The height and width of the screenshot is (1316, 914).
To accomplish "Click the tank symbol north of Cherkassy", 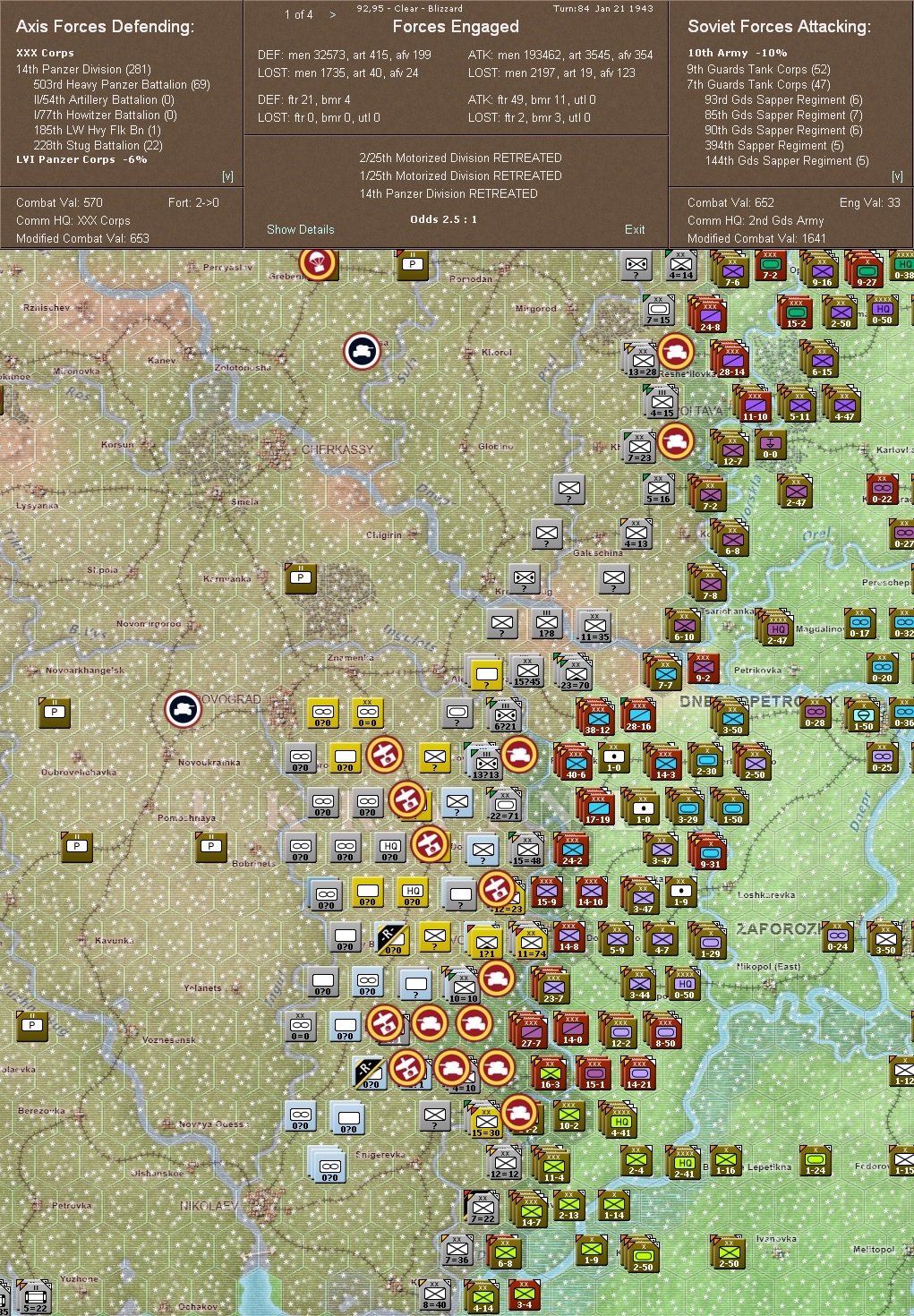I will 362,351.
